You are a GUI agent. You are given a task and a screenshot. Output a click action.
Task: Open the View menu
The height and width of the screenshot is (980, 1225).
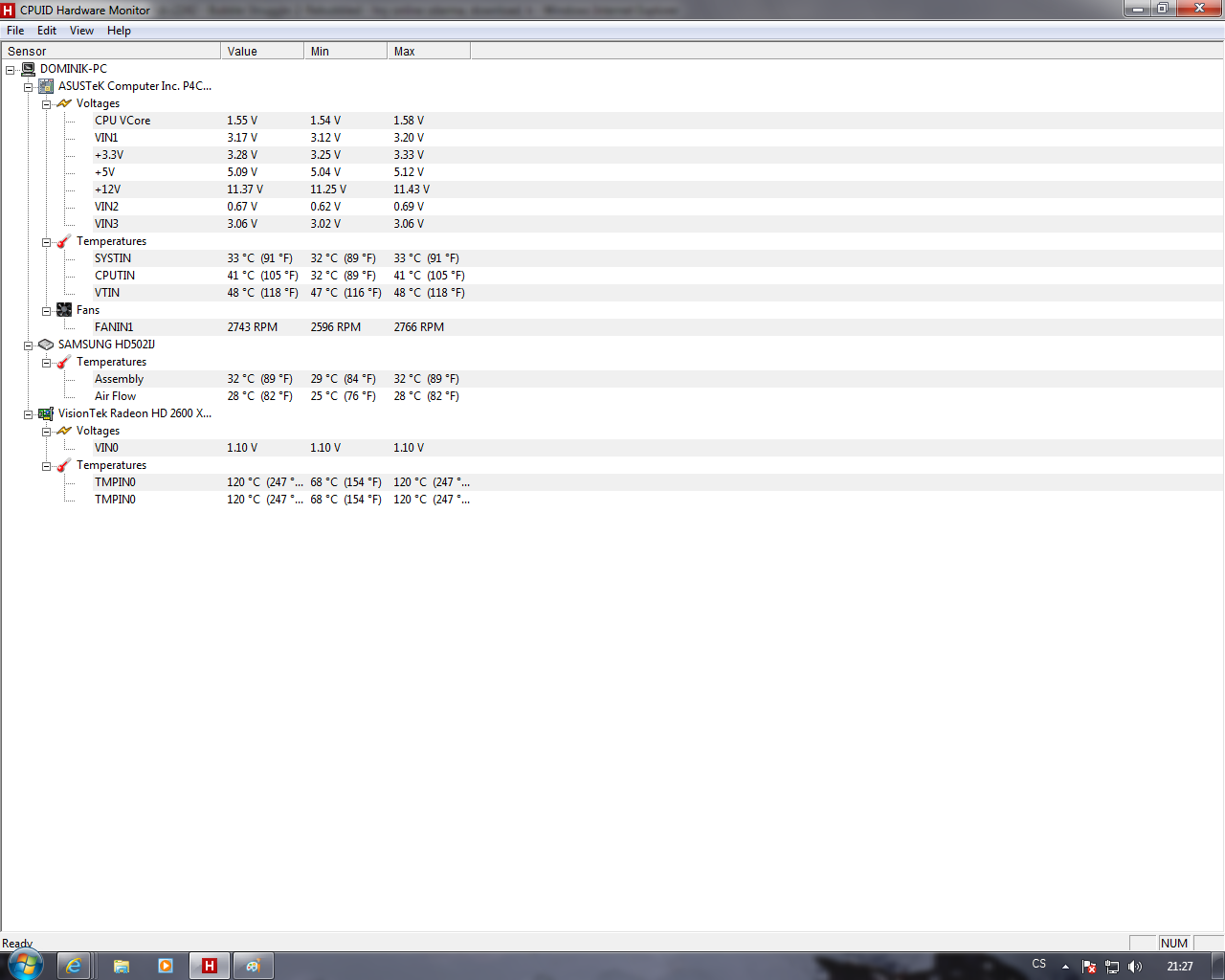[82, 31]
